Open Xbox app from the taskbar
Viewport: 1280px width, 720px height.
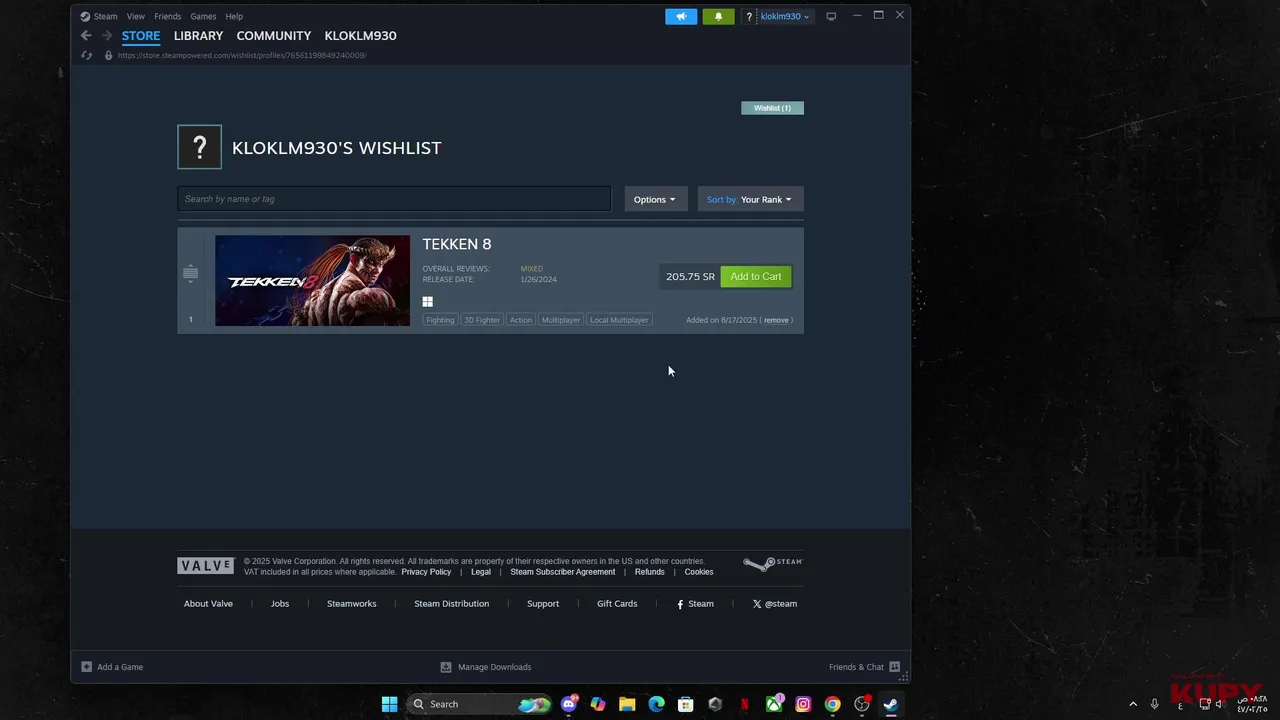(x=774, y=704)
